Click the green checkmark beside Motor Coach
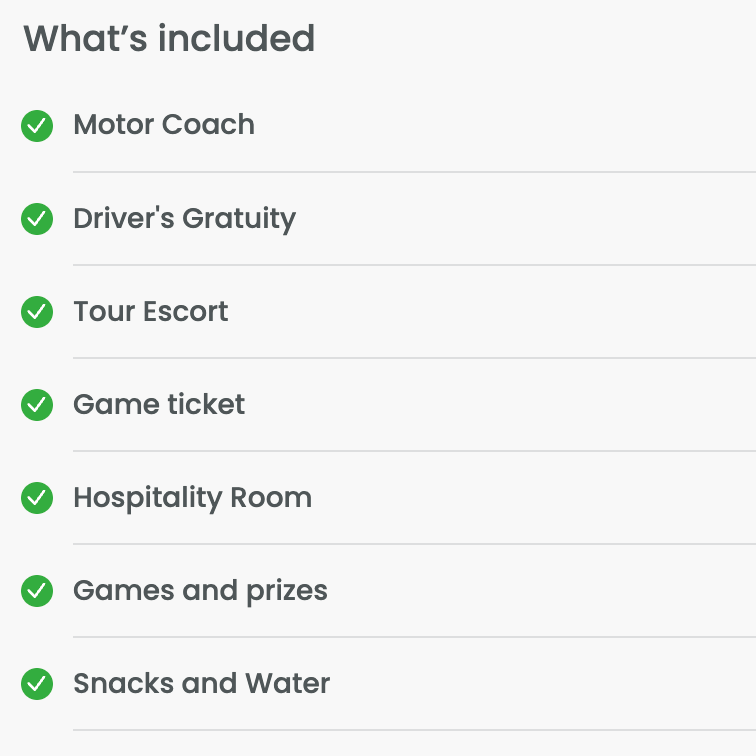756x756 pixels. (x=37, y=126)
